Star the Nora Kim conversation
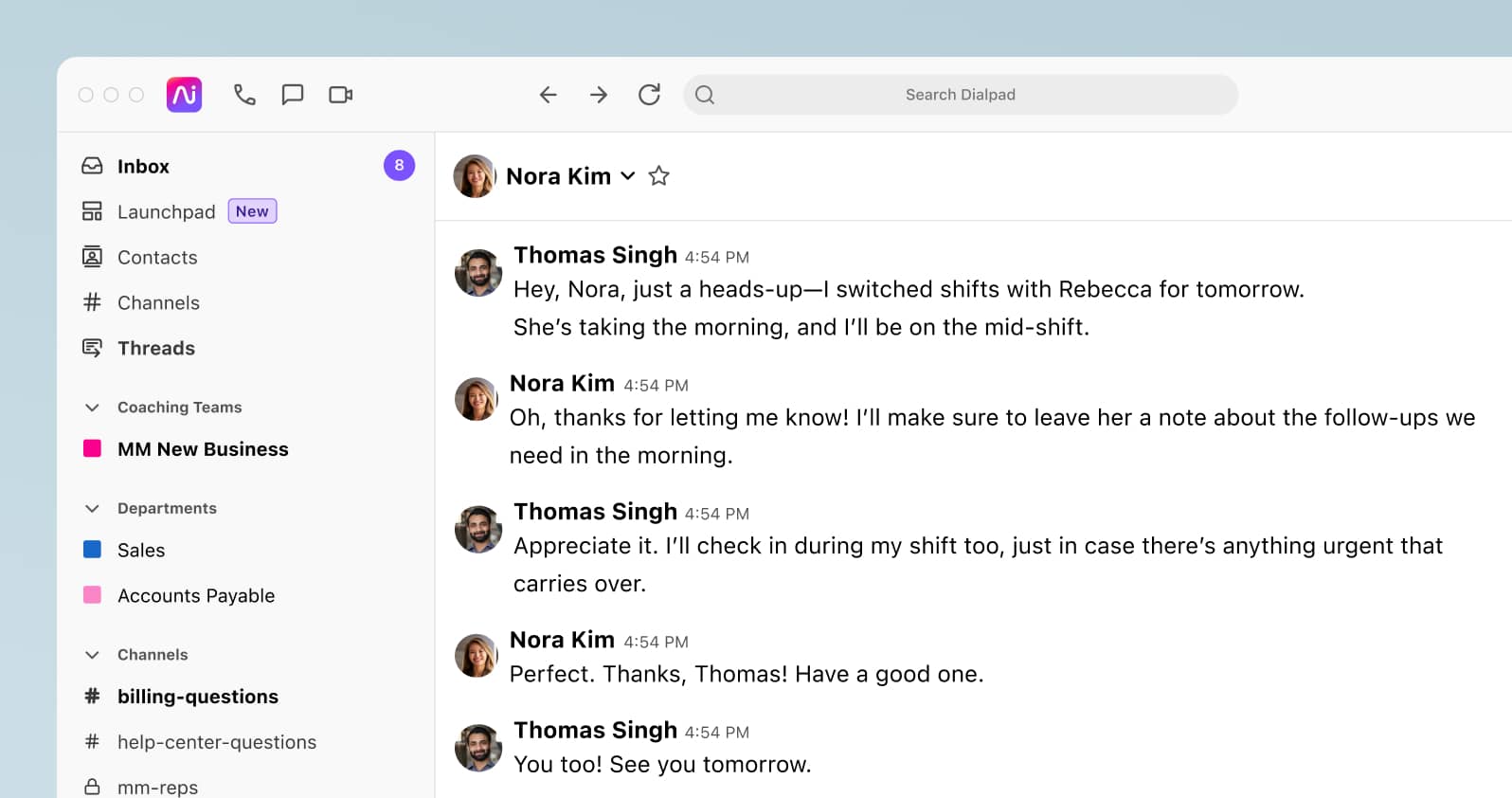This screenshot has height=798, width=1512. pos(659,176)
